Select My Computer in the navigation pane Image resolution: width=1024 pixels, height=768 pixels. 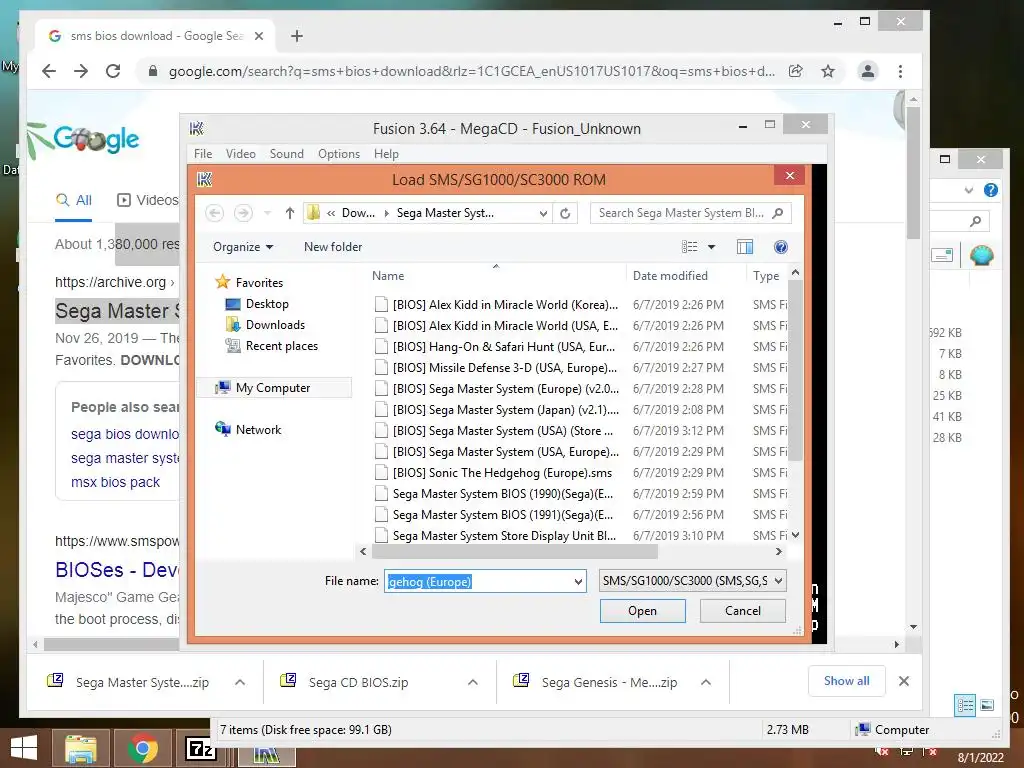273,388
